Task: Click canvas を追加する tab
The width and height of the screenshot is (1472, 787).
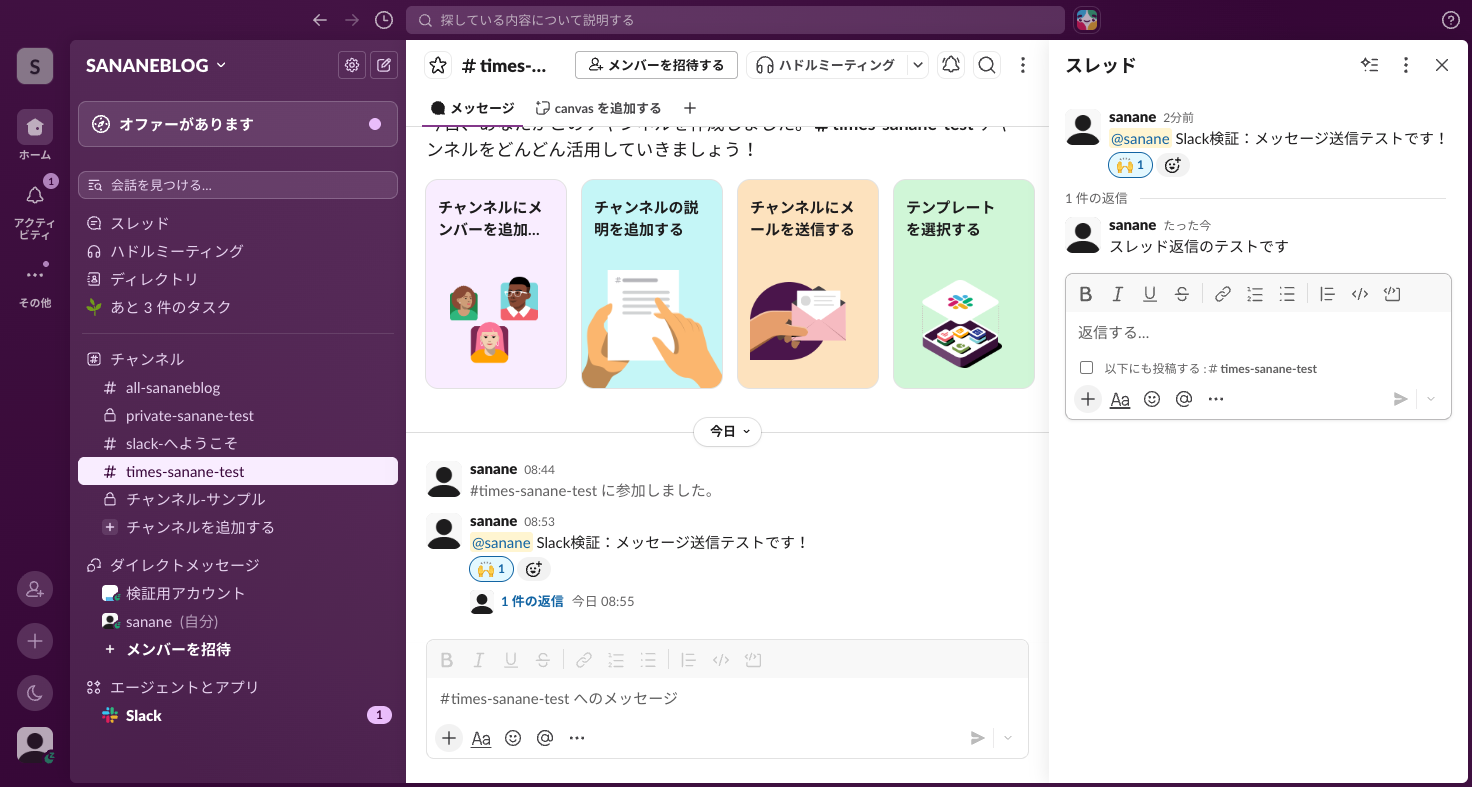Action: 598,108
